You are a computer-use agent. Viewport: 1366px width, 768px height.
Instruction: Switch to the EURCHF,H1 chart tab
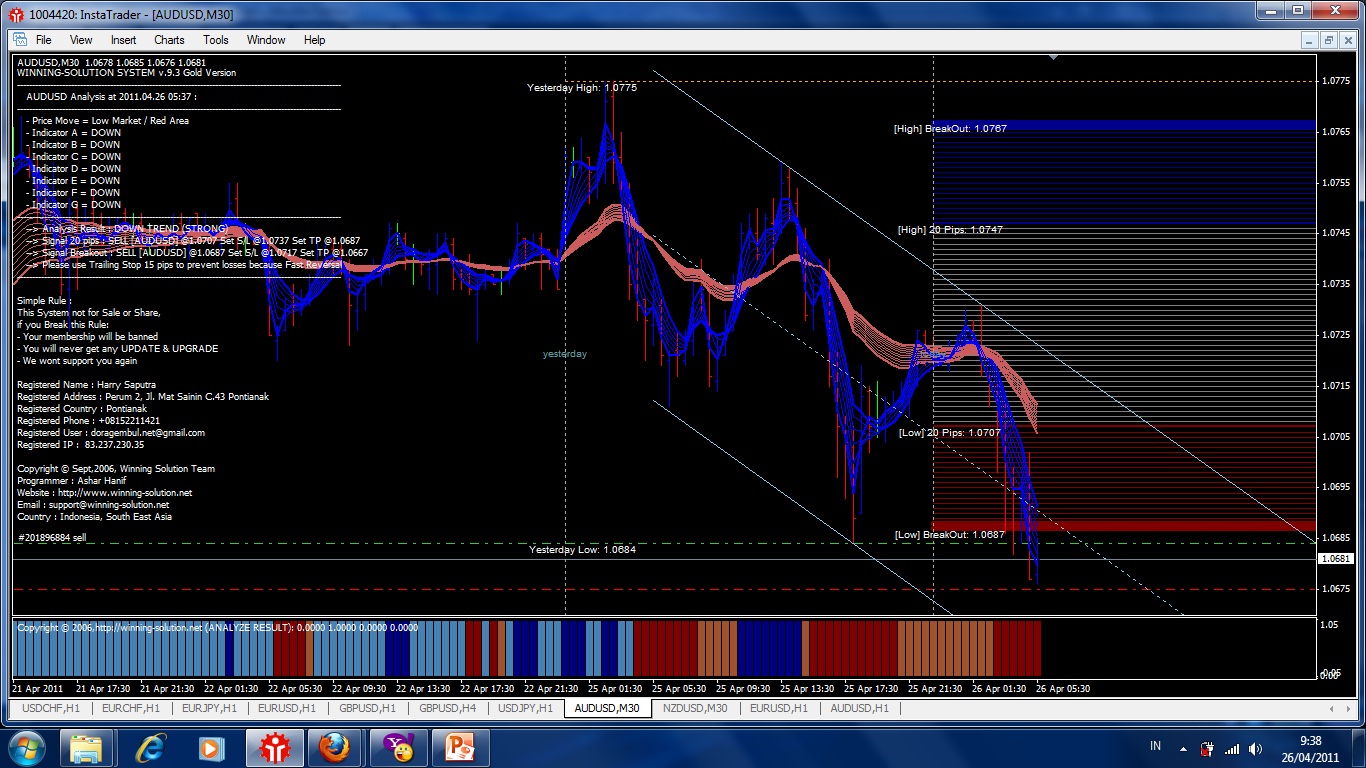pos(131,708)
